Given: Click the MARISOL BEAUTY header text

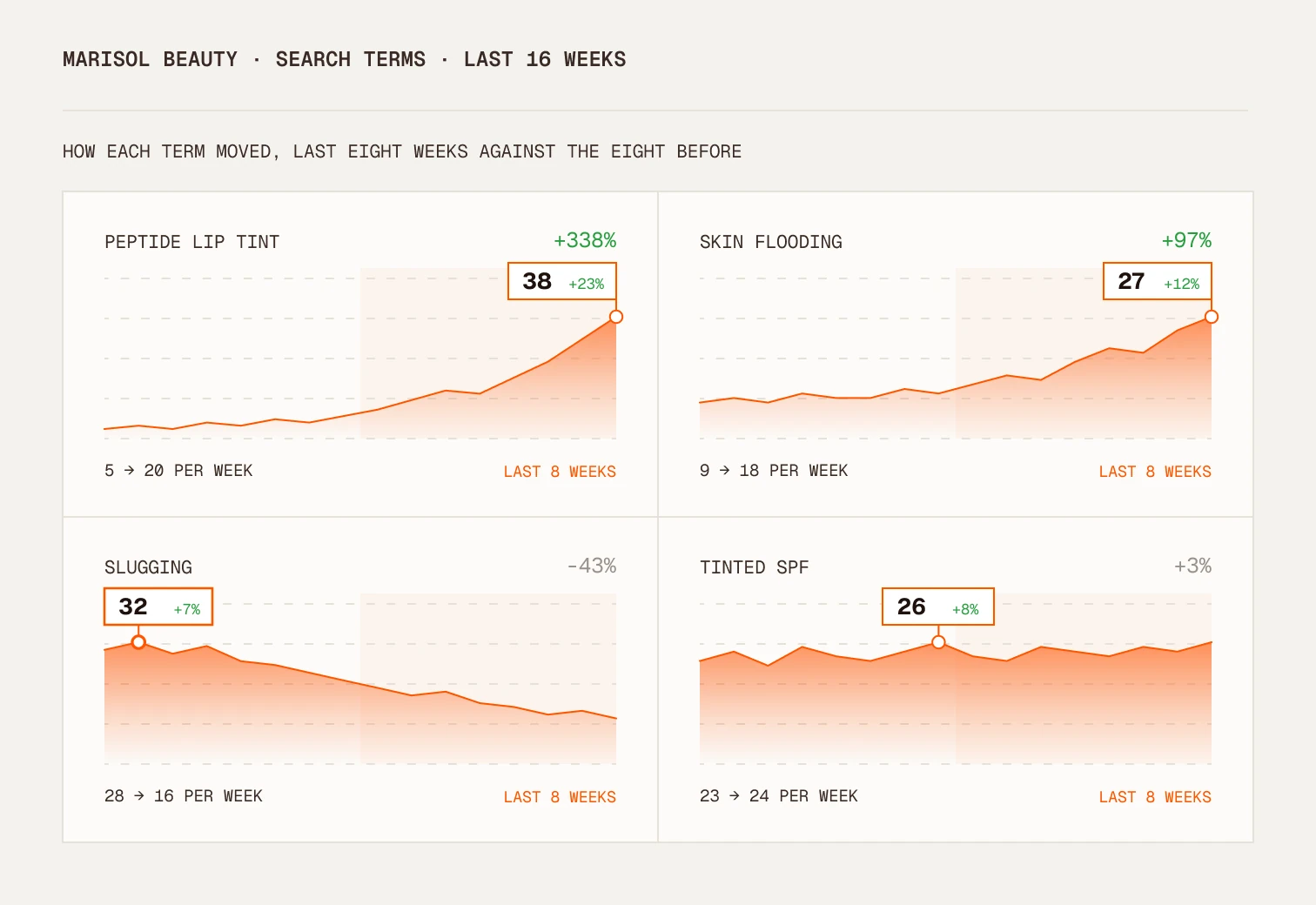Looking at the screenshot, I should pos(150,59).
